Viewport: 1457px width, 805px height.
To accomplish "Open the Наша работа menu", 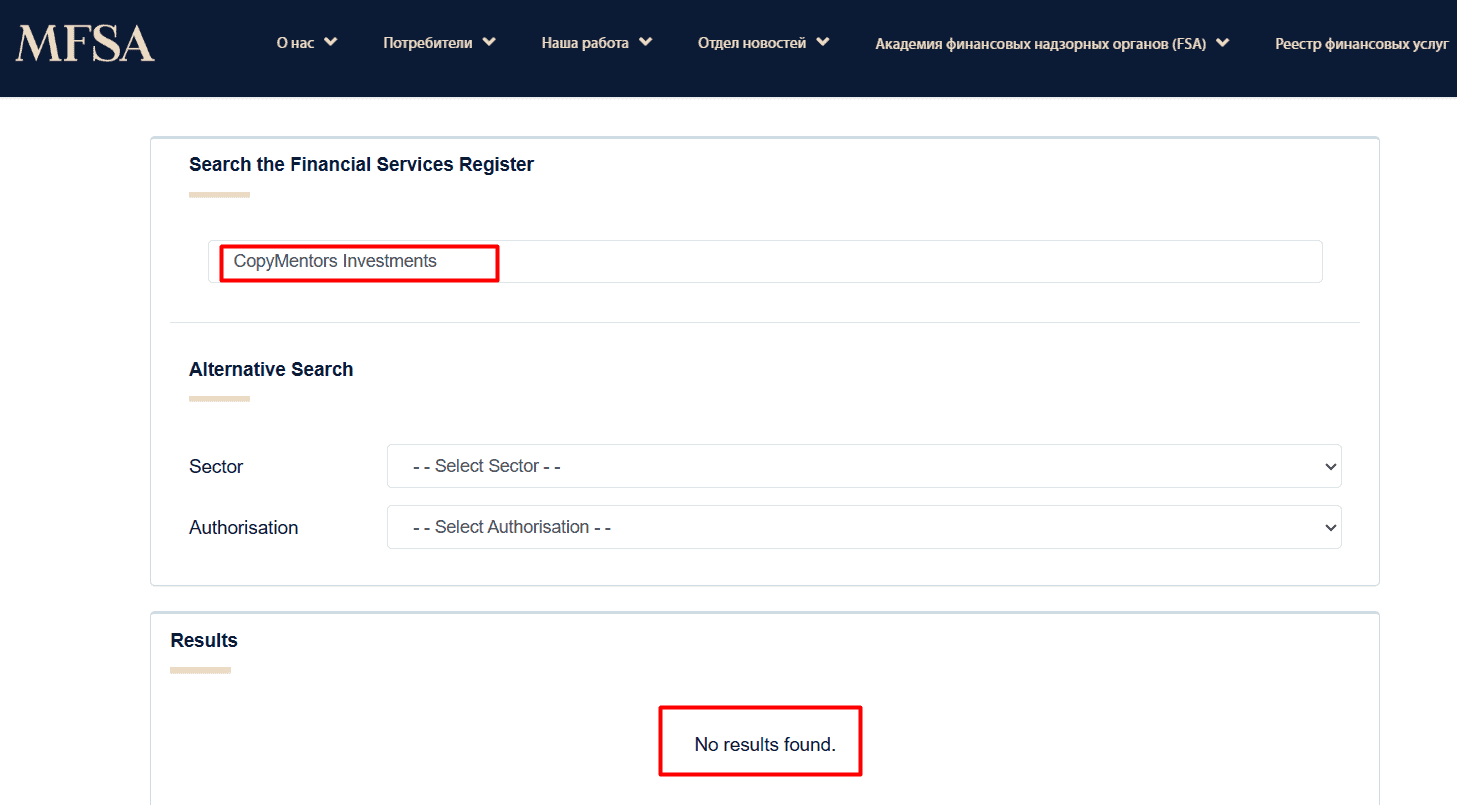I will click(x=585, y=43).
